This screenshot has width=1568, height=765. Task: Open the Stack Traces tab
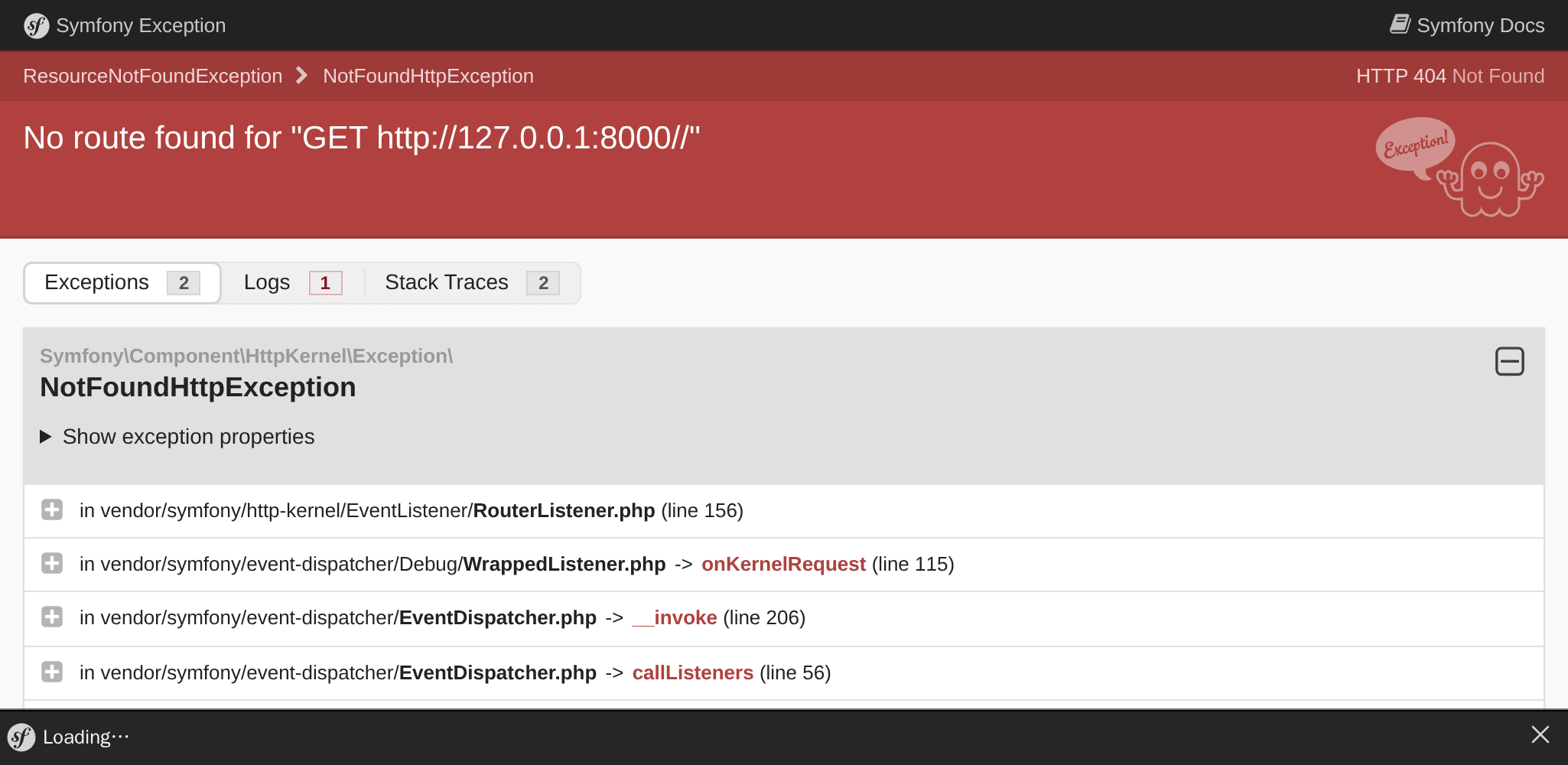coord(472,283)
